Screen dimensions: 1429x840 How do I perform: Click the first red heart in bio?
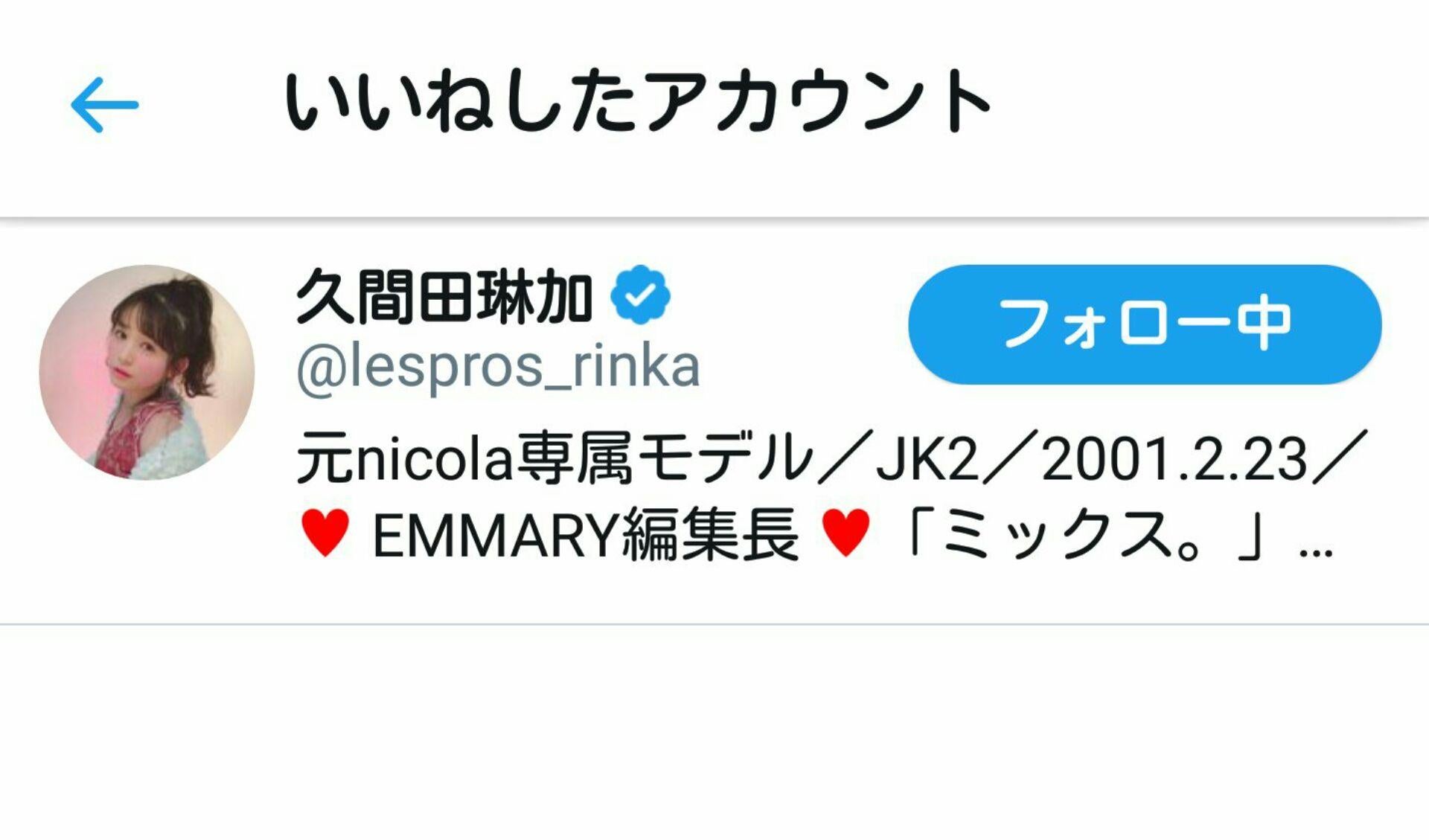click(325, 533)
